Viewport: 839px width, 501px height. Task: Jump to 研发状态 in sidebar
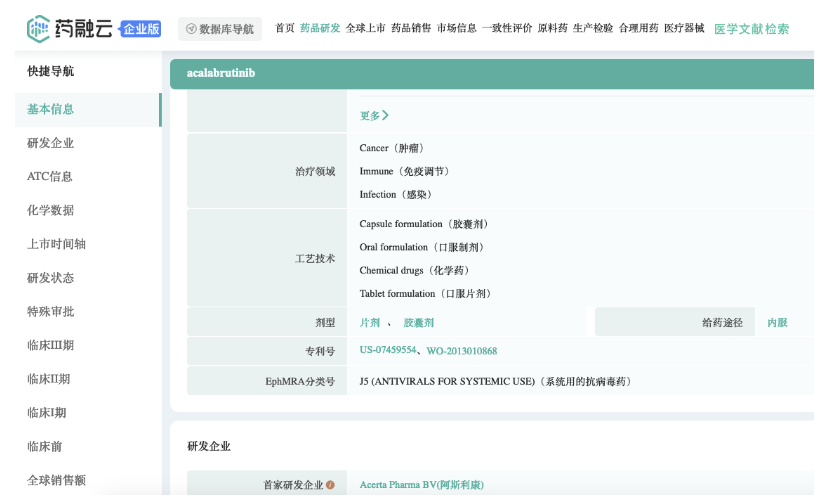tap(50, 278)
